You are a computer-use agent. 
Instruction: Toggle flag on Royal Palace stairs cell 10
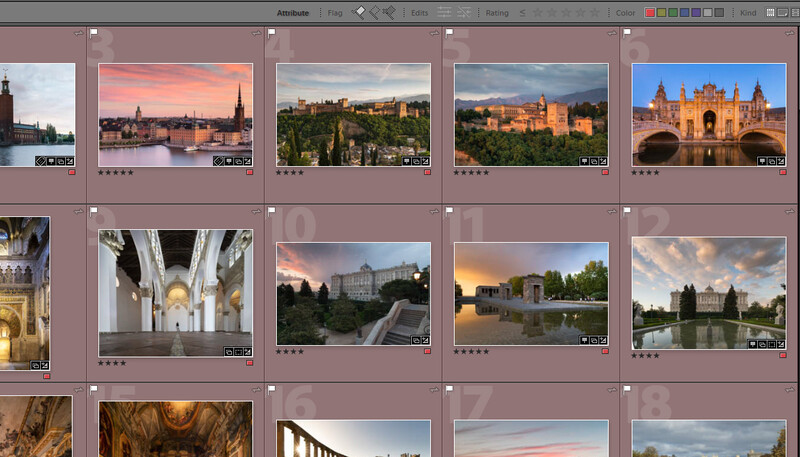[271, 211]
